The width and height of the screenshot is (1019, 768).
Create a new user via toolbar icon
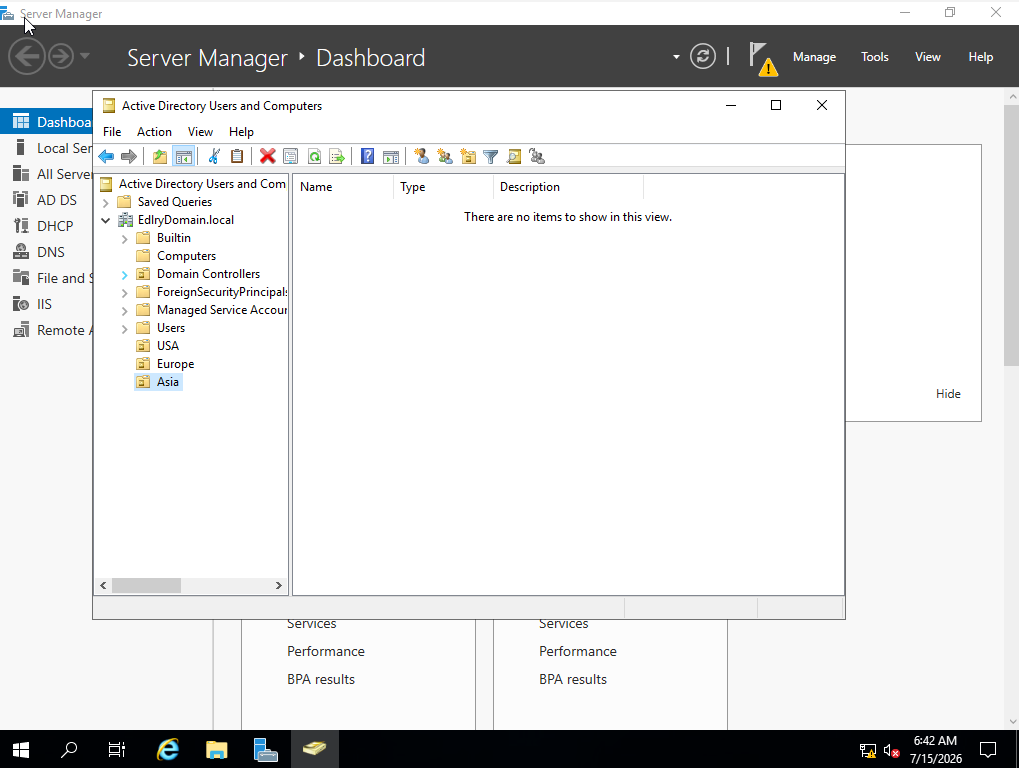click(x=421, y=157)
